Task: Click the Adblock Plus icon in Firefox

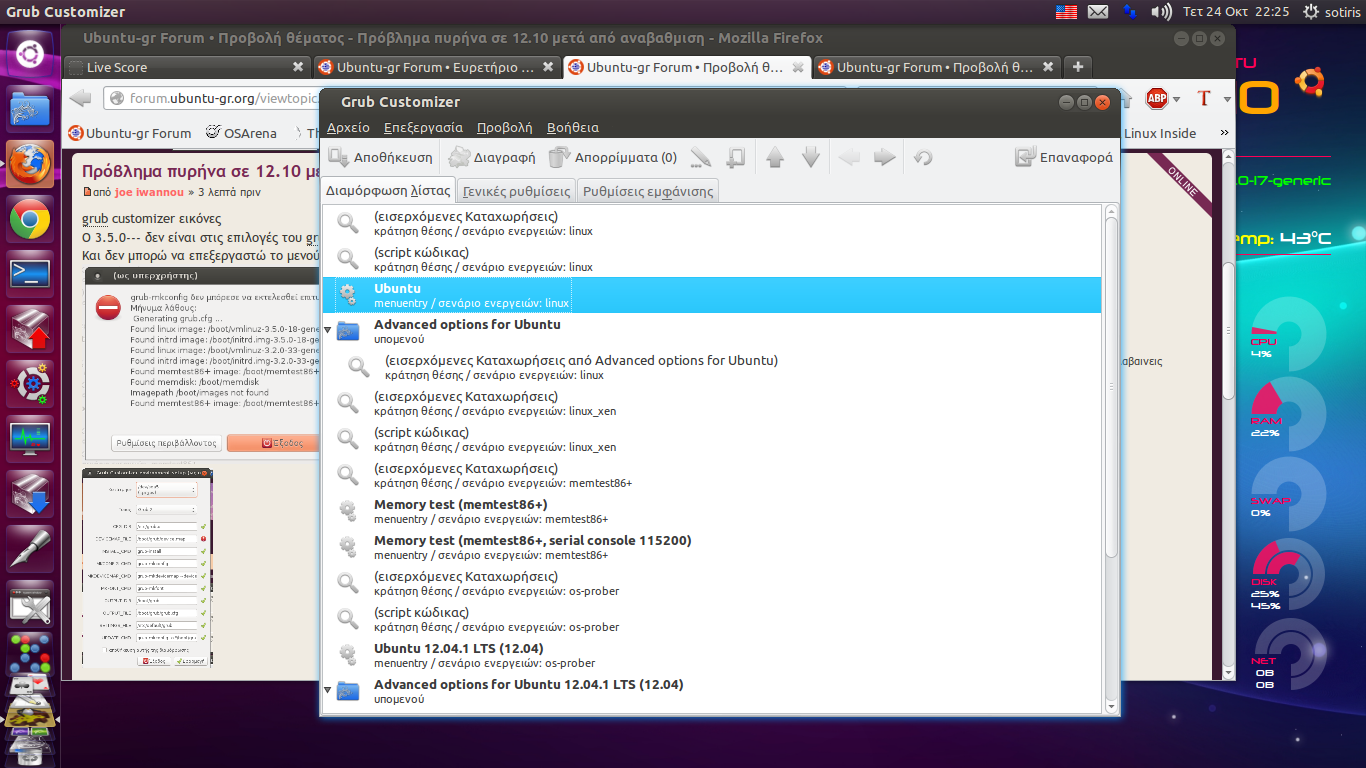Action: [x=1157, y=98]
